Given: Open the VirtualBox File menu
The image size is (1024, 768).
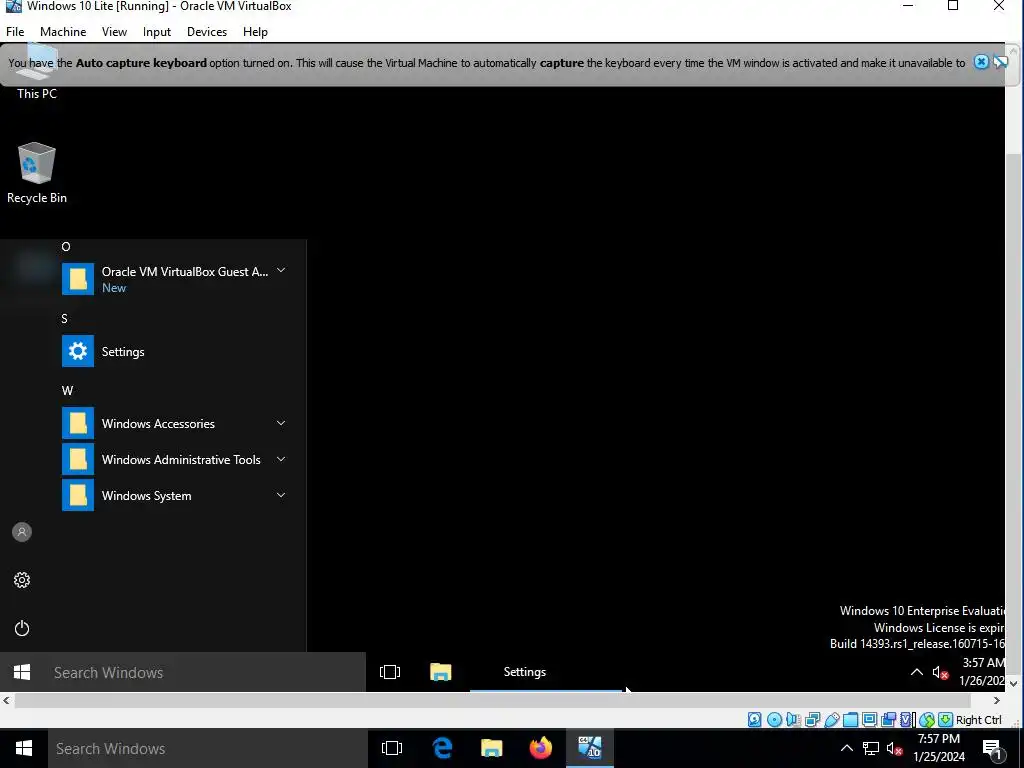Looking at the screenshot, I should 15,31.
